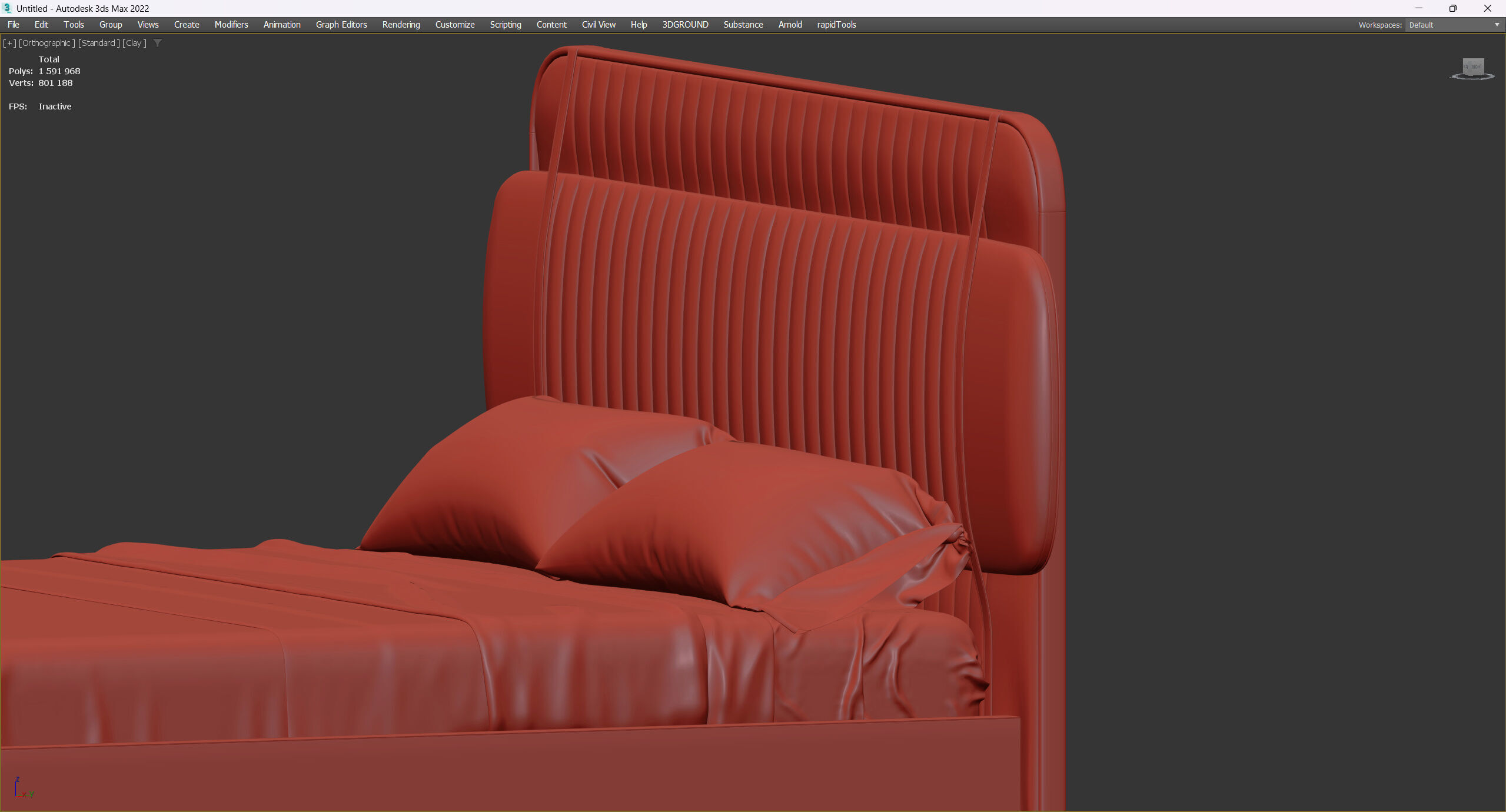Open the Group menu

111,25
